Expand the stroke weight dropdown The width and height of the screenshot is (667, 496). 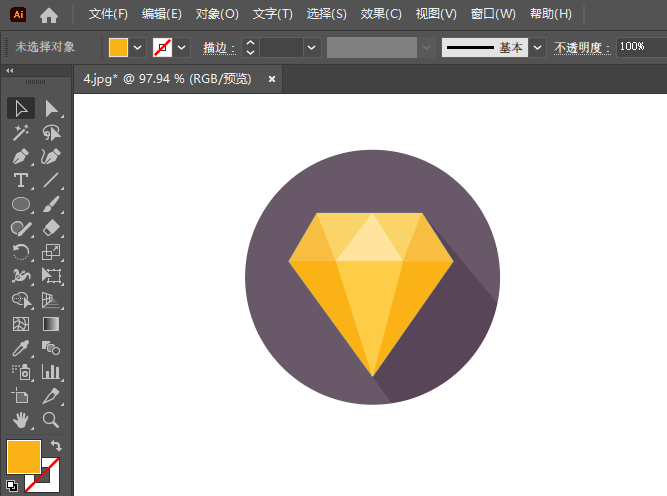point(311,47)
